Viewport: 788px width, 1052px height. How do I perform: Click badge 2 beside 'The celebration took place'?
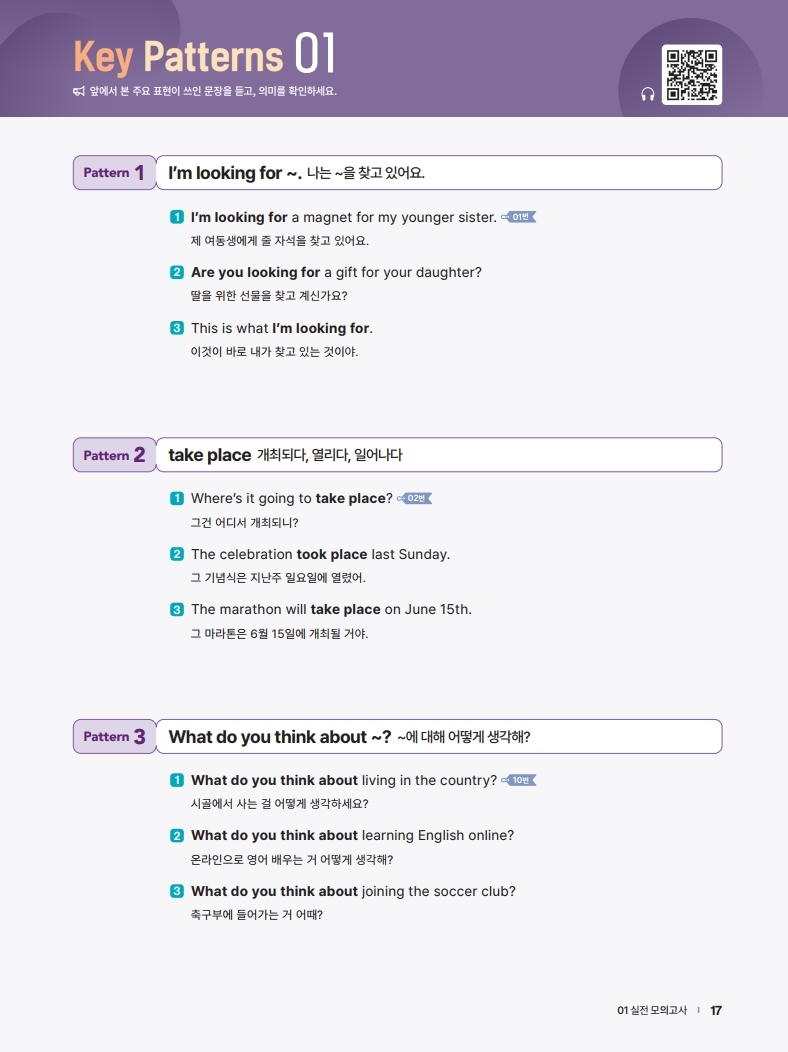click(177, 554)
